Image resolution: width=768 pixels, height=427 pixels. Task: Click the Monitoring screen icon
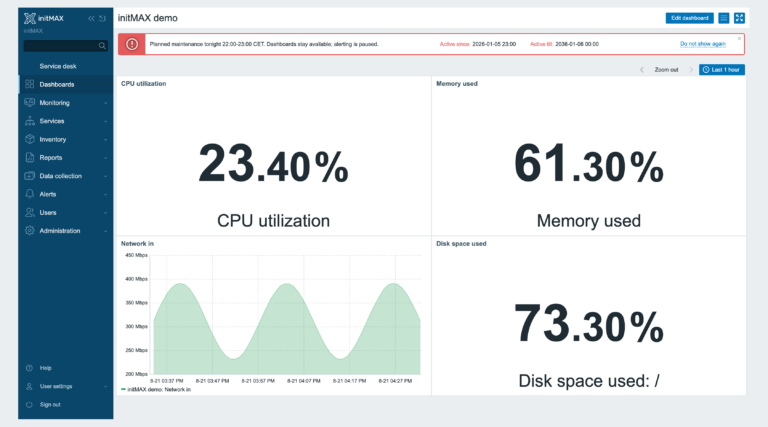[29, 102]
